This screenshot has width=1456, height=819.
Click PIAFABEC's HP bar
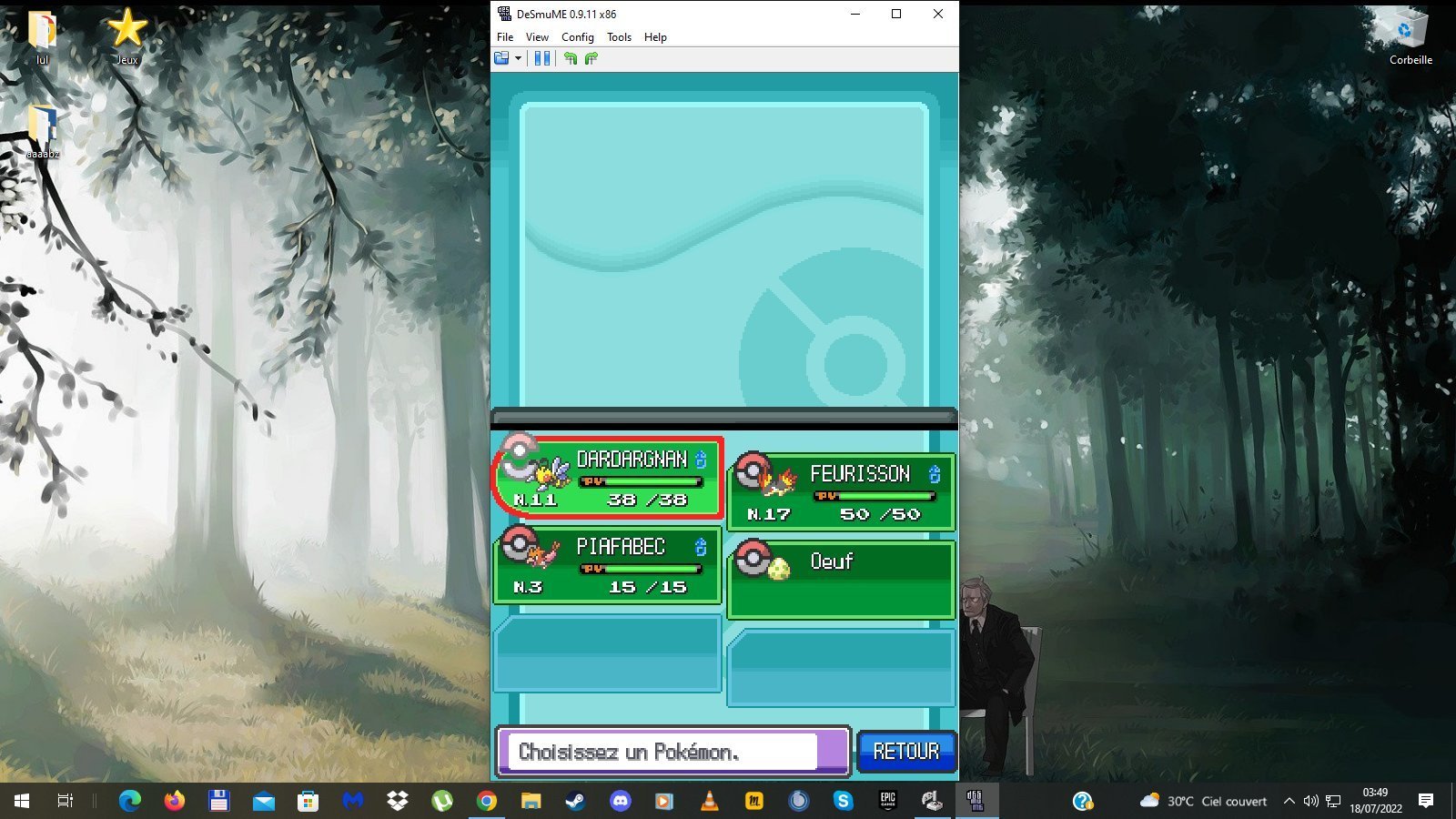(642, 569)
